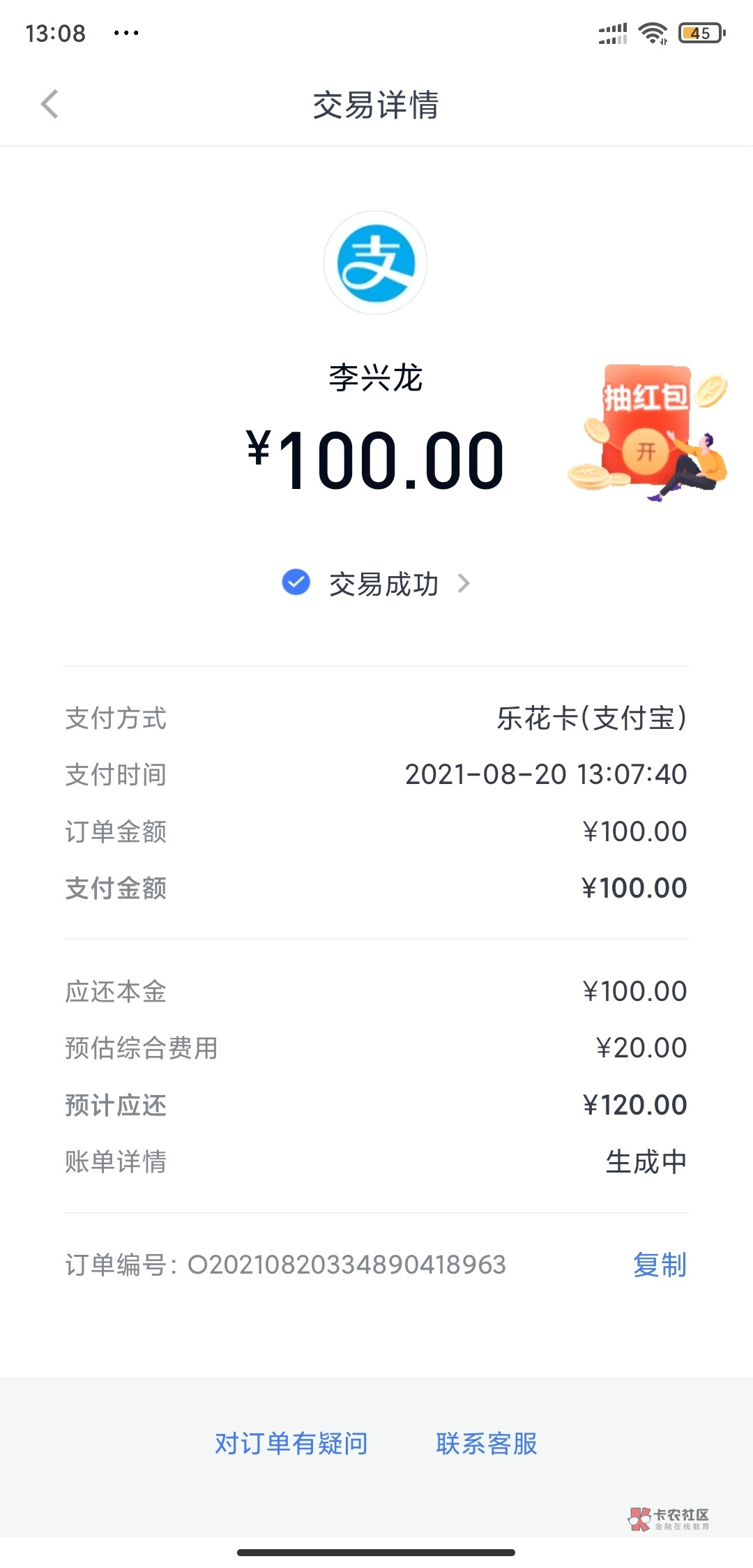Tap the 联系客服 link
753x1568 pixels.
click(x=487, y=1443)
